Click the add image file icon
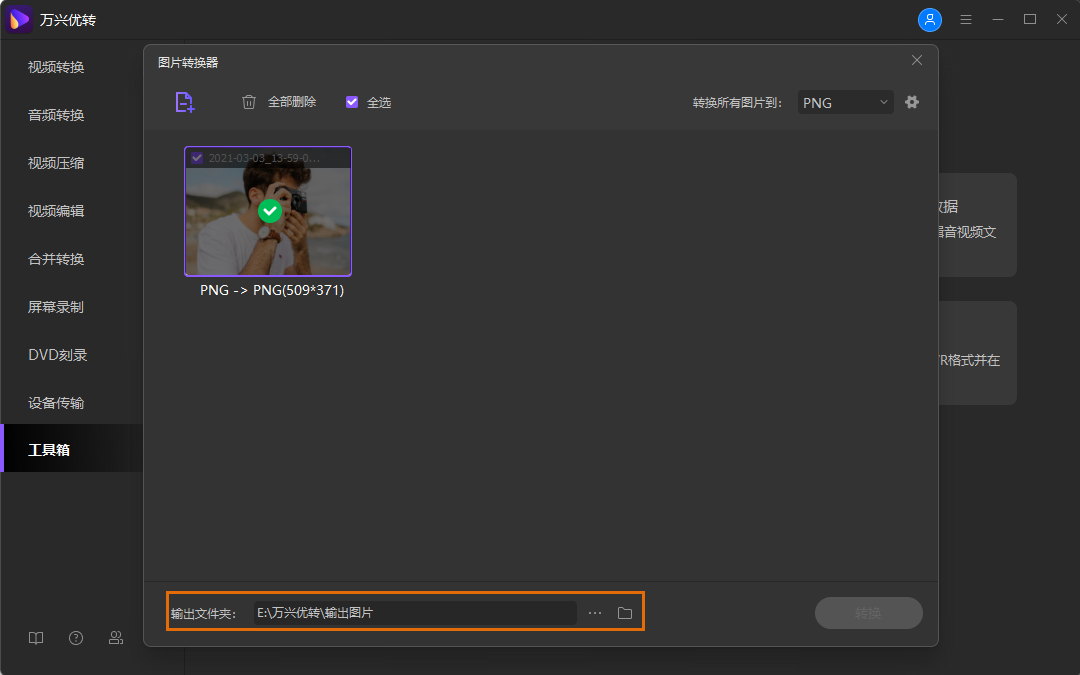 [184, 102]
